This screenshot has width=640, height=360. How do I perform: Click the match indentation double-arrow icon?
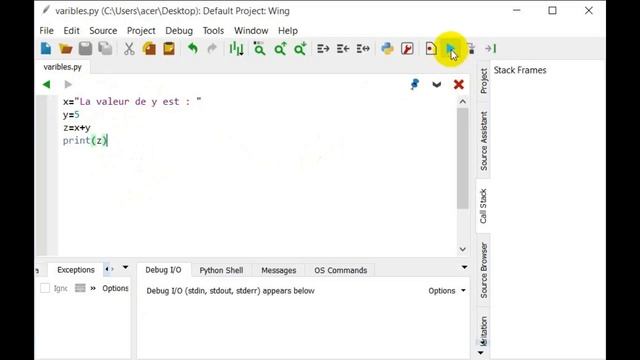(363, 49)
